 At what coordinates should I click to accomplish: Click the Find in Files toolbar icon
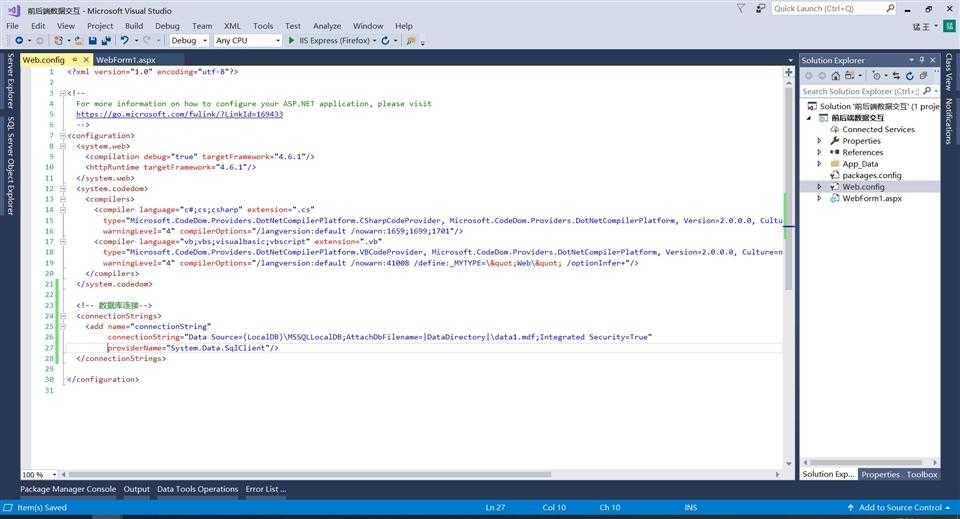[x=411, y=40]
